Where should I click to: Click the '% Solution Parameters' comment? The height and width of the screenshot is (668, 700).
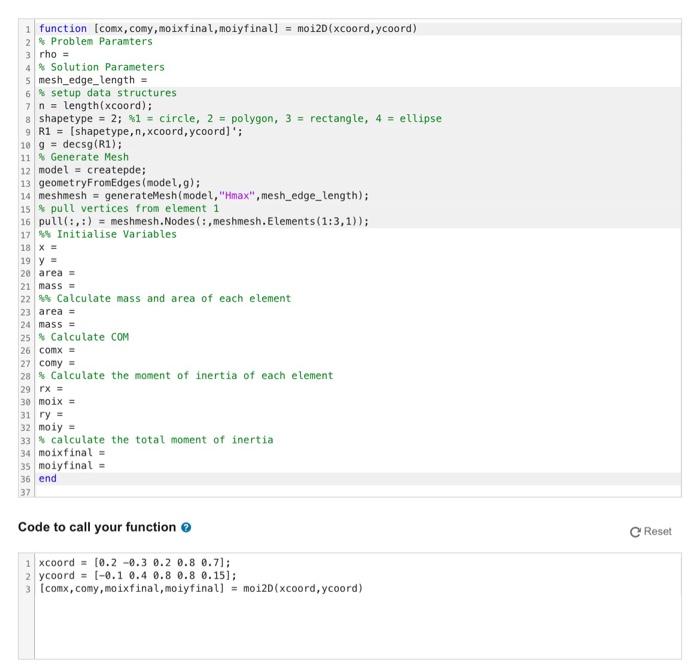(x=102, y=67)
